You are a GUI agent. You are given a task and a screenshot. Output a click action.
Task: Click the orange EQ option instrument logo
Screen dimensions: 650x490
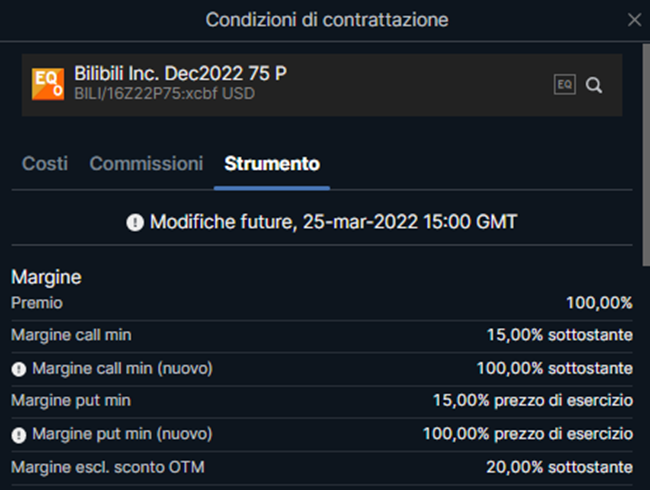click(48, 84)
